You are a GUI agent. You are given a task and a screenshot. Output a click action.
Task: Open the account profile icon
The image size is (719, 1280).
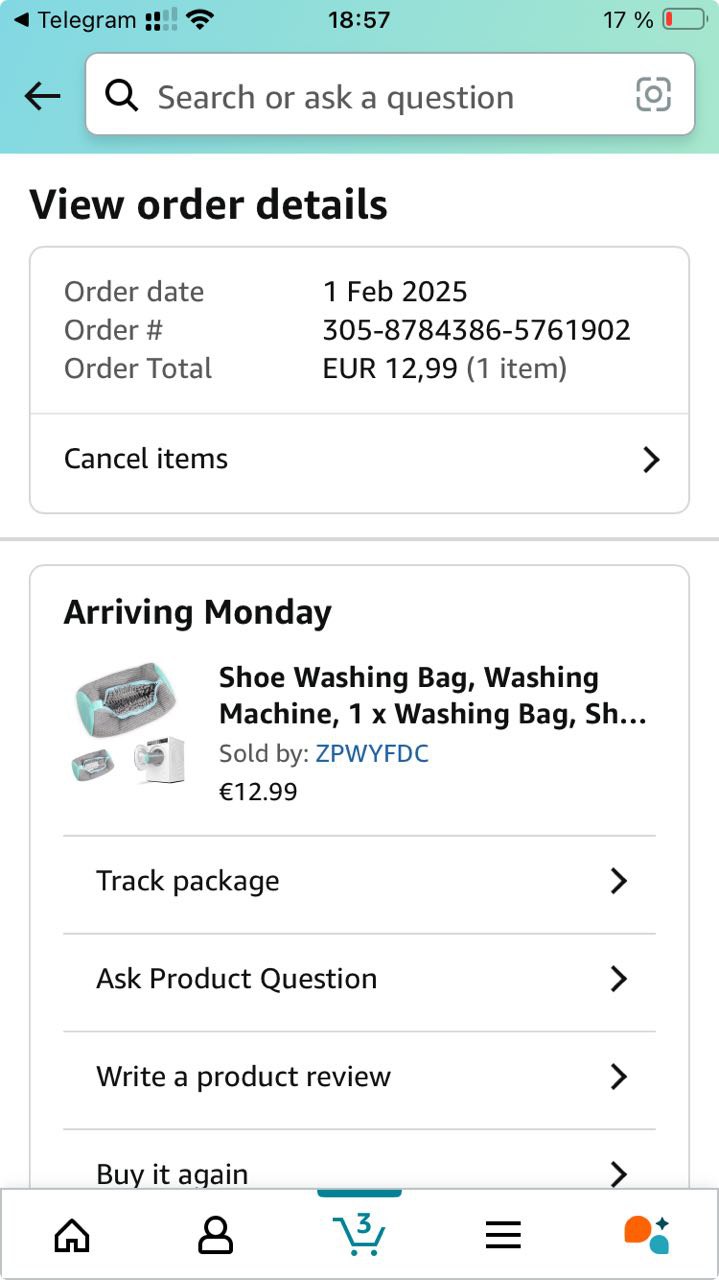point(215,1235)
